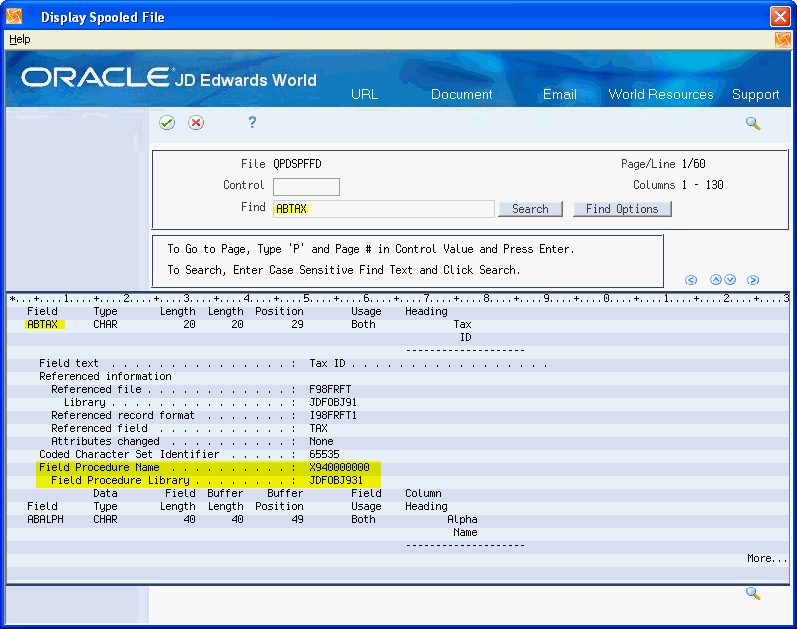Image resolution: width=797 pixels, height=629 pixels.
Task: Open the URL menu item
Action: [364, 94]
